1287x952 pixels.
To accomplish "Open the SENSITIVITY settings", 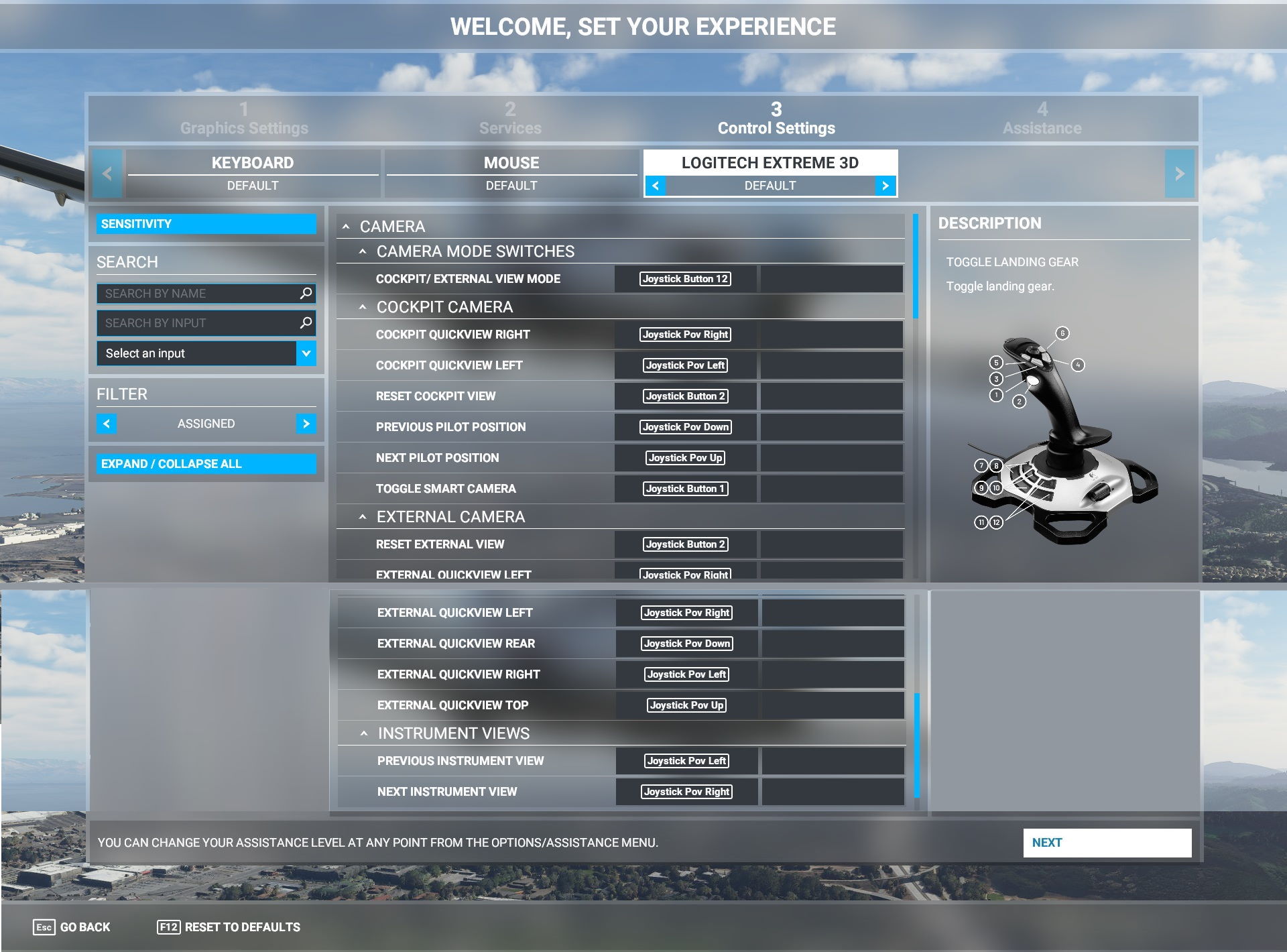I will click(206, 224).
